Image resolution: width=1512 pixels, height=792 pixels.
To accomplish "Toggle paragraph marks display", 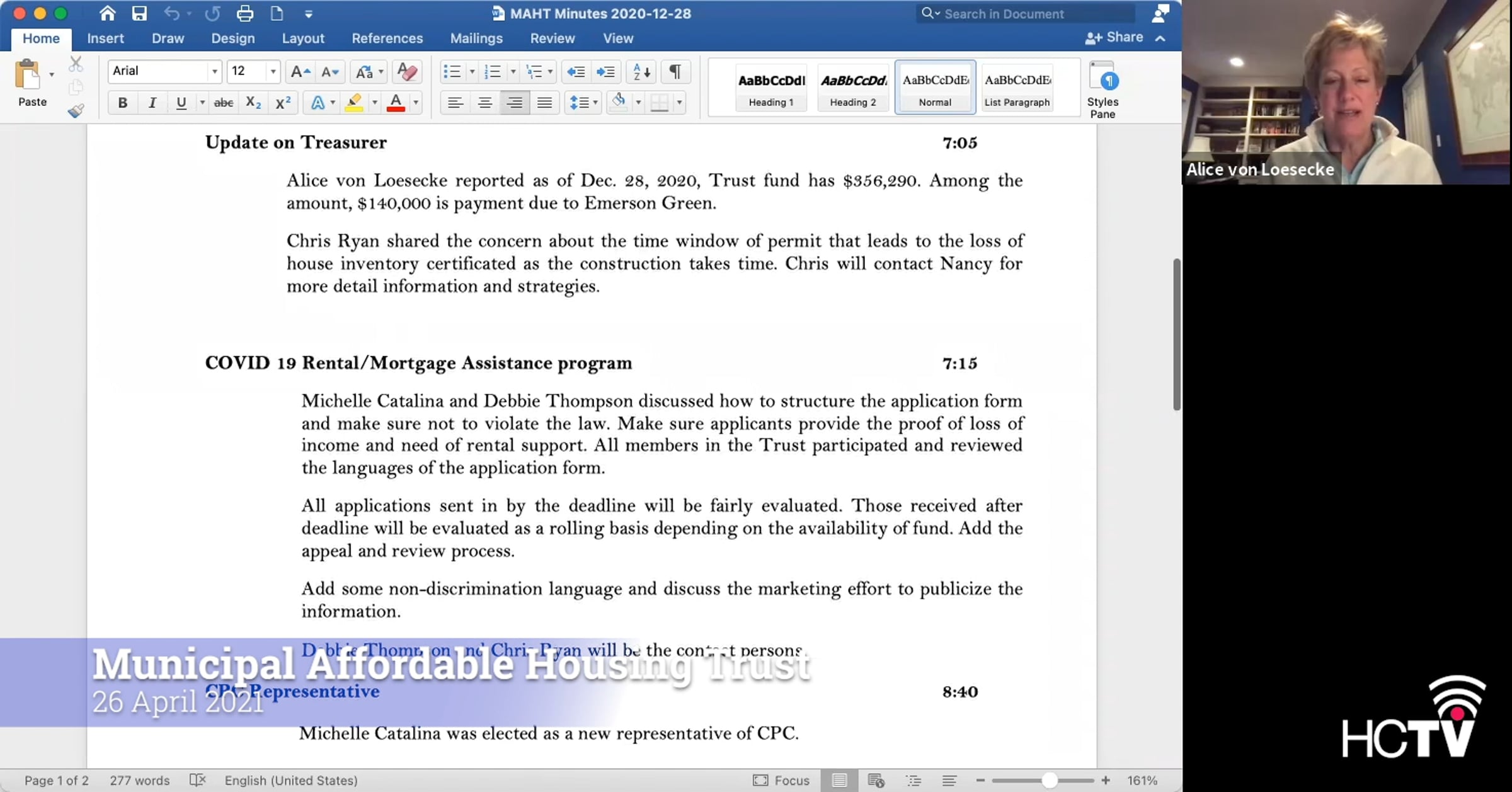I will tap(675, 71).
